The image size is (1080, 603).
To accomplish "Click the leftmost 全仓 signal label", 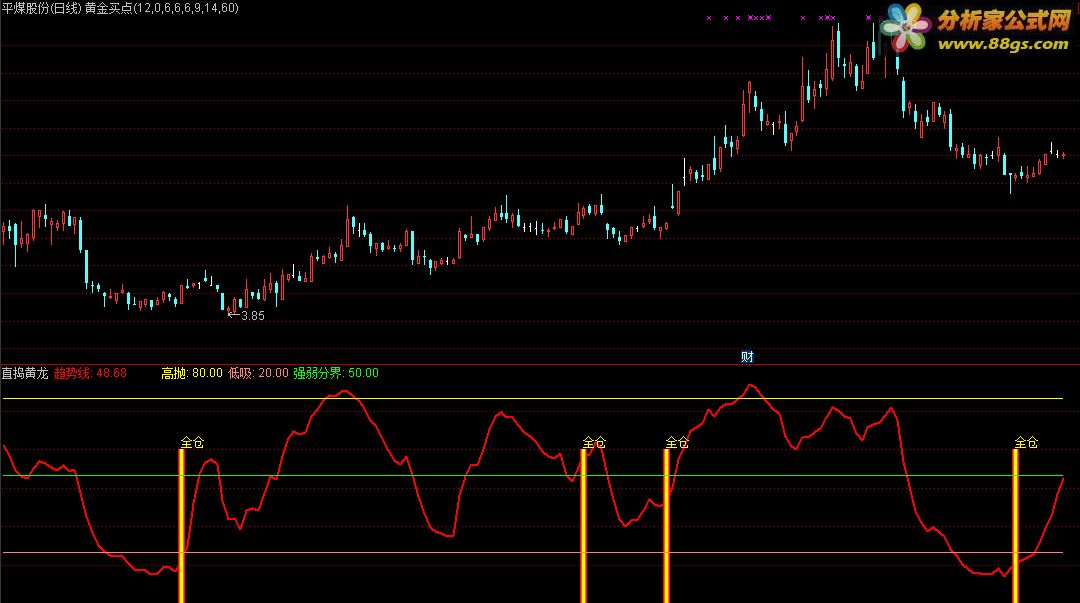I will [192, 442].
